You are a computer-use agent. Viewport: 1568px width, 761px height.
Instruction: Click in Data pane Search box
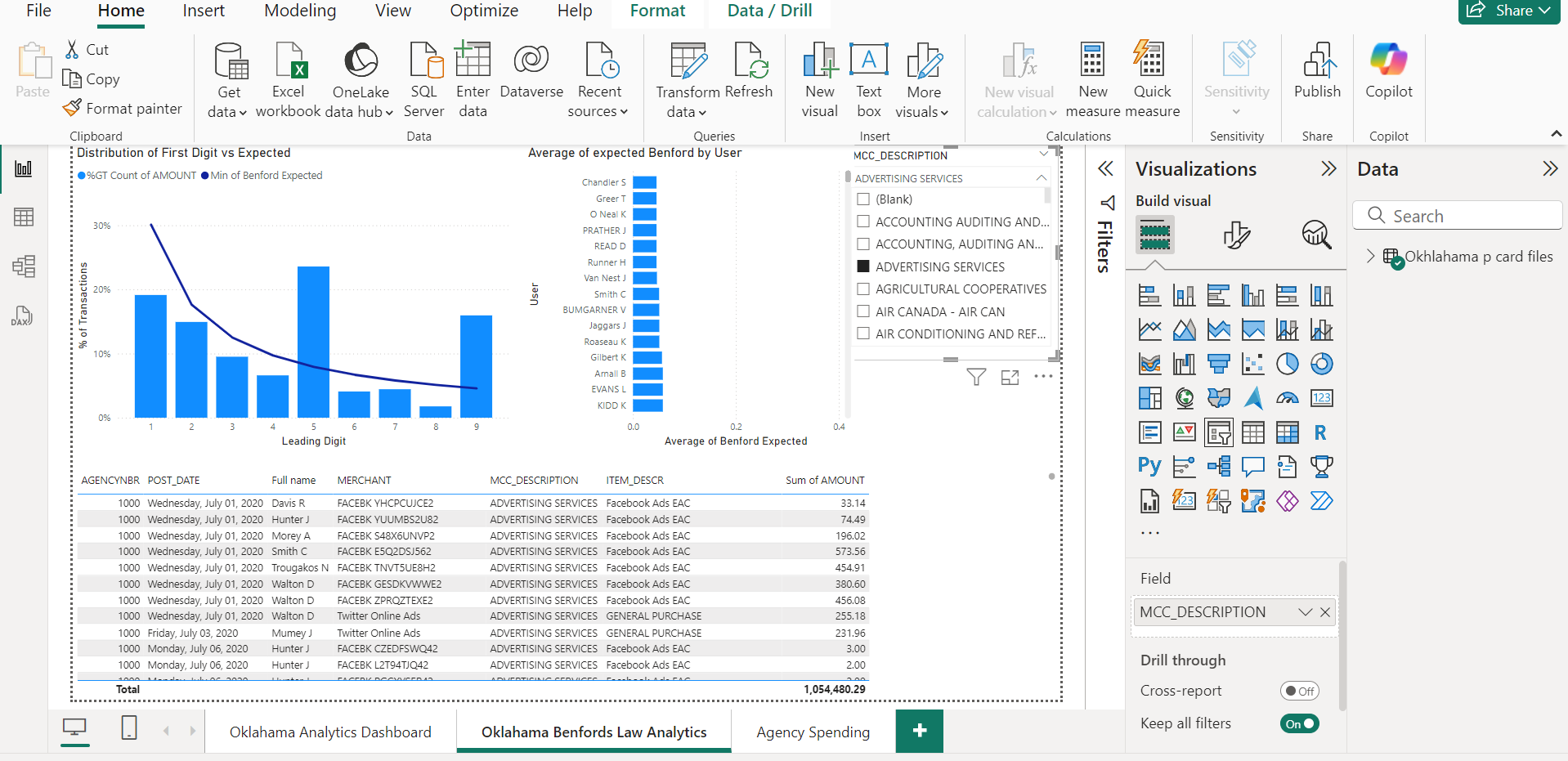click(1457, 216)
